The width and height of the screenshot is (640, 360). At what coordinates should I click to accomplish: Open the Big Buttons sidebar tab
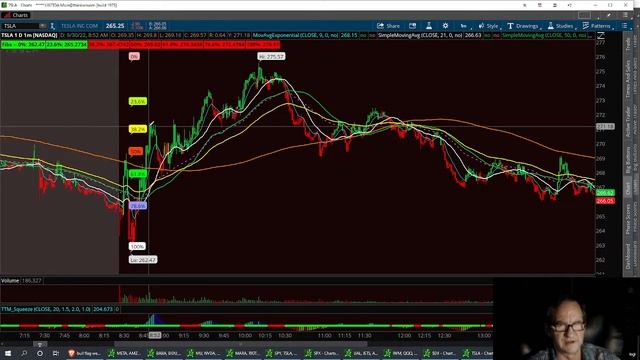(x=628, y=160)
